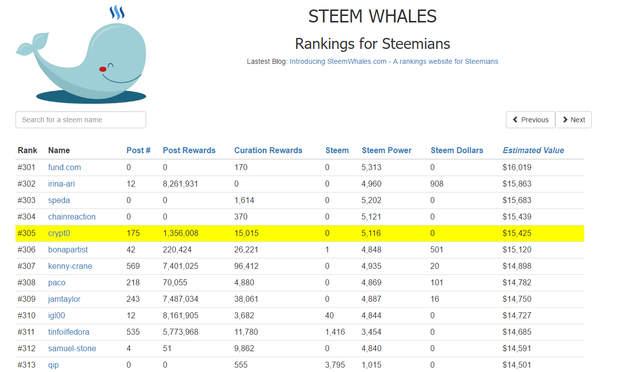The image size is (640, 372).
Task: Click estimated value $15,425 for crypt0
Action: coord(517,233)
